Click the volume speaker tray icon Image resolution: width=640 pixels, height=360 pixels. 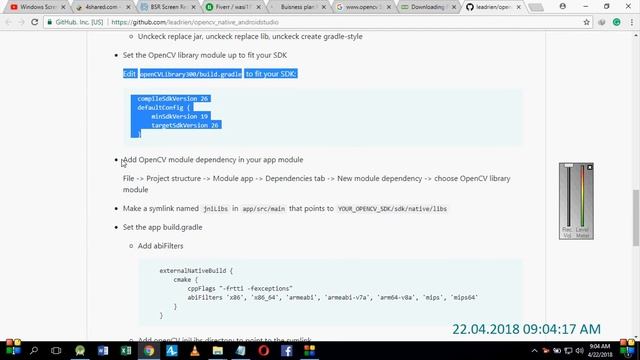[x=580, y=351]
